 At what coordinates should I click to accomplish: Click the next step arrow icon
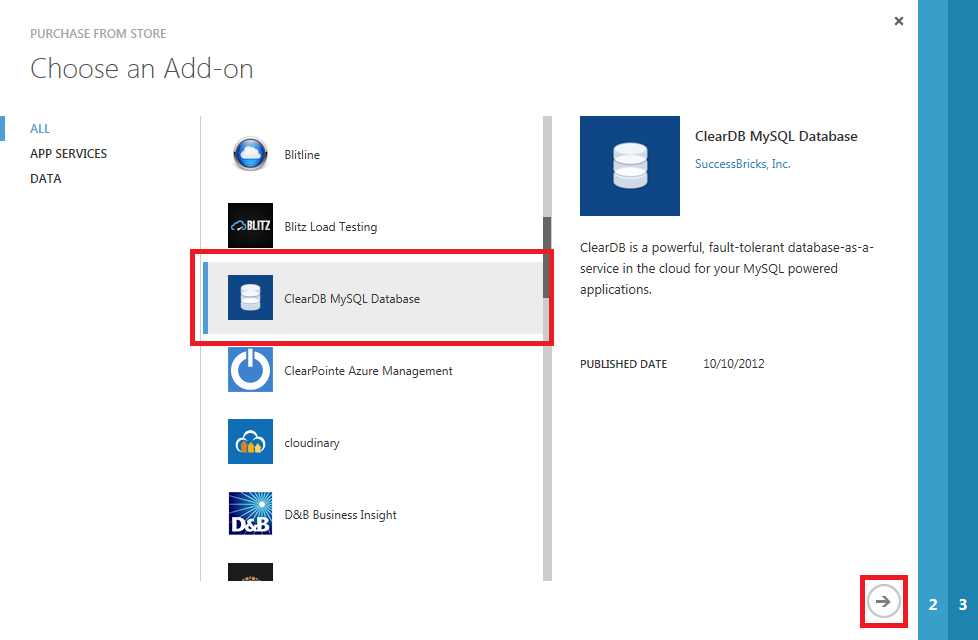click(x=883, y=601)
